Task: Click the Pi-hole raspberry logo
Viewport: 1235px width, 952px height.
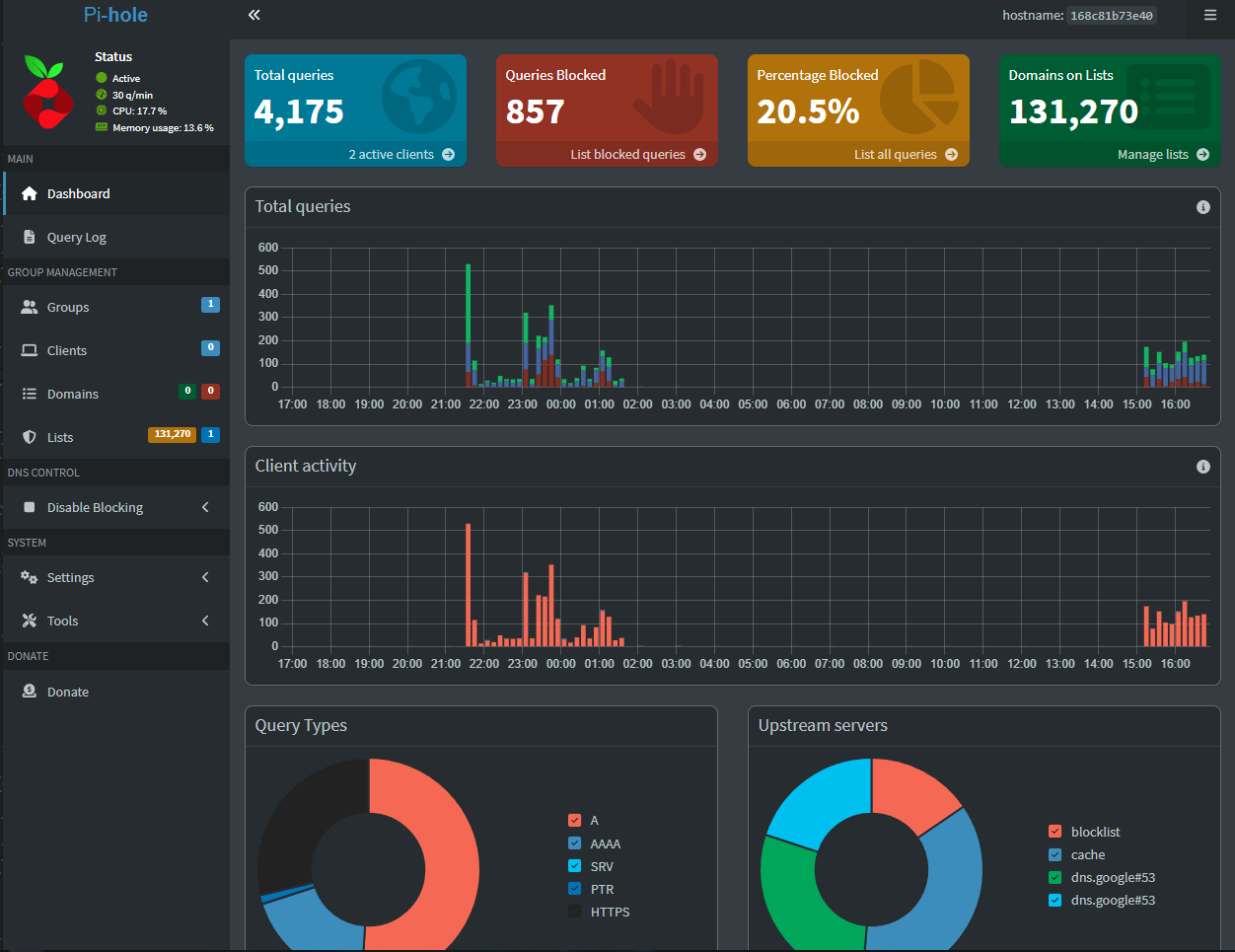Action: click(47, 93)
